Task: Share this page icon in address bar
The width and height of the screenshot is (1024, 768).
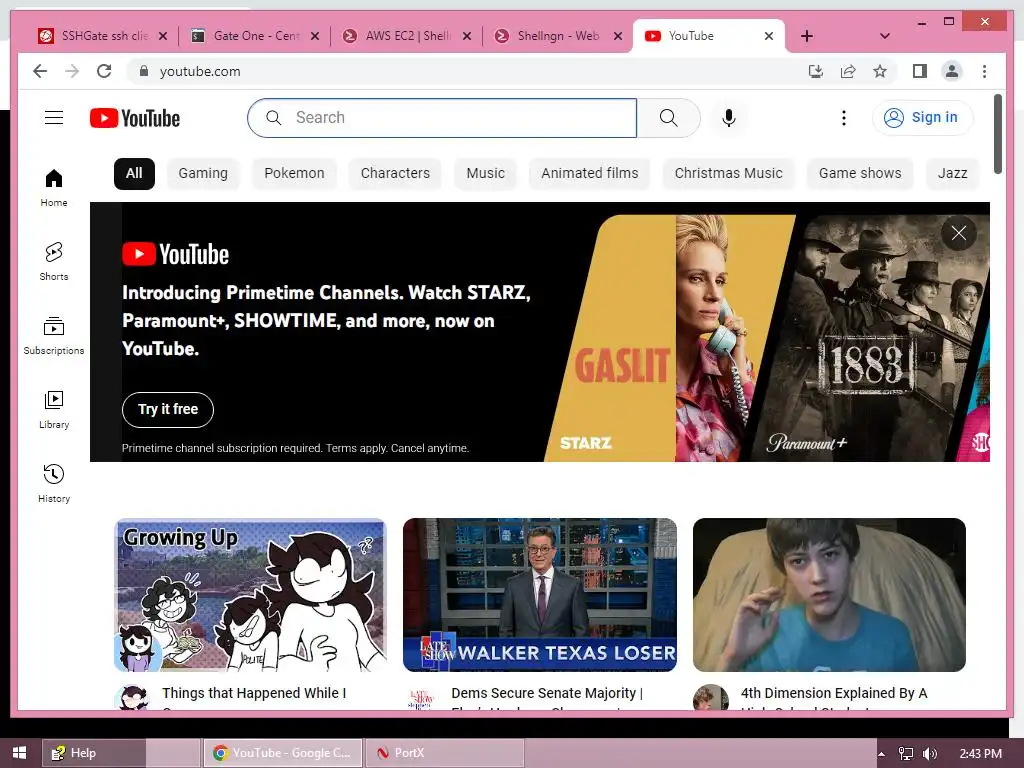Action: pos(848,71)
